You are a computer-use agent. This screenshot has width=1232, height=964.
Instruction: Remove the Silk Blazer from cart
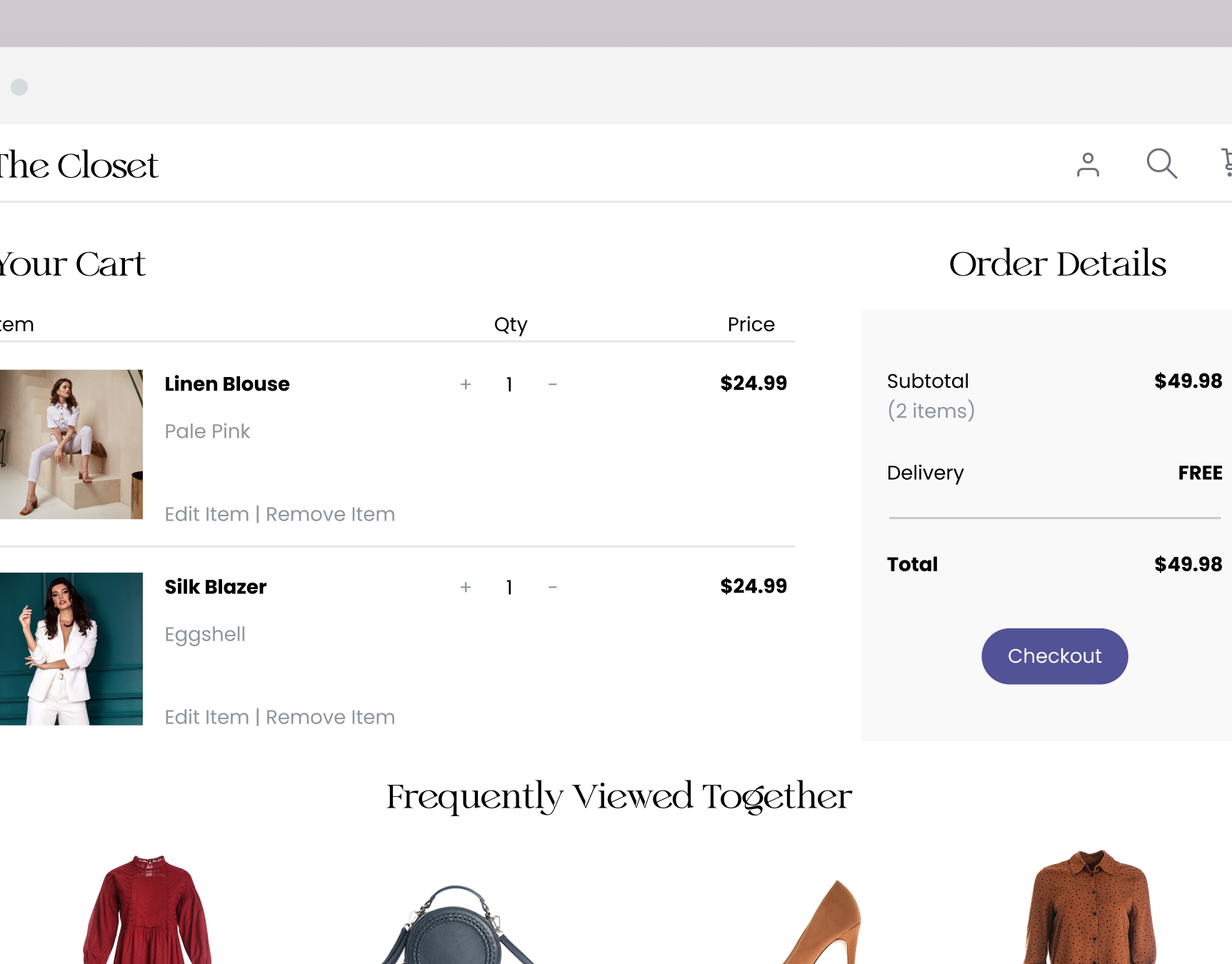330,717
